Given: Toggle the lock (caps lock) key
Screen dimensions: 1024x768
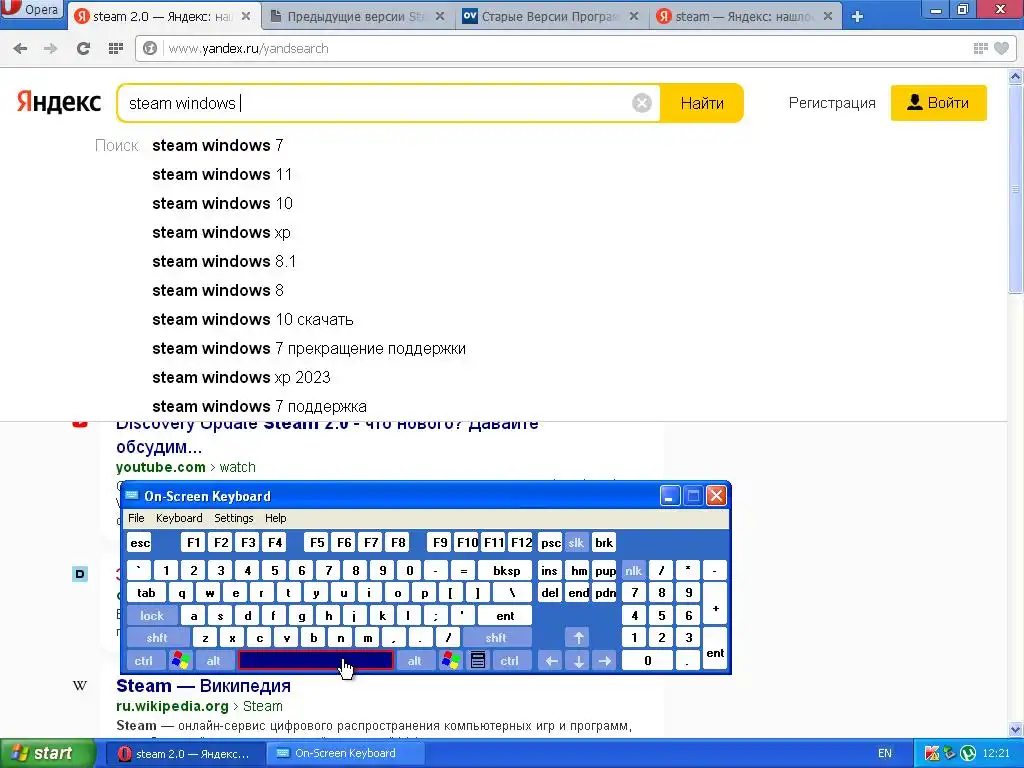Looking at the screenshot, I should coord(152,615).
